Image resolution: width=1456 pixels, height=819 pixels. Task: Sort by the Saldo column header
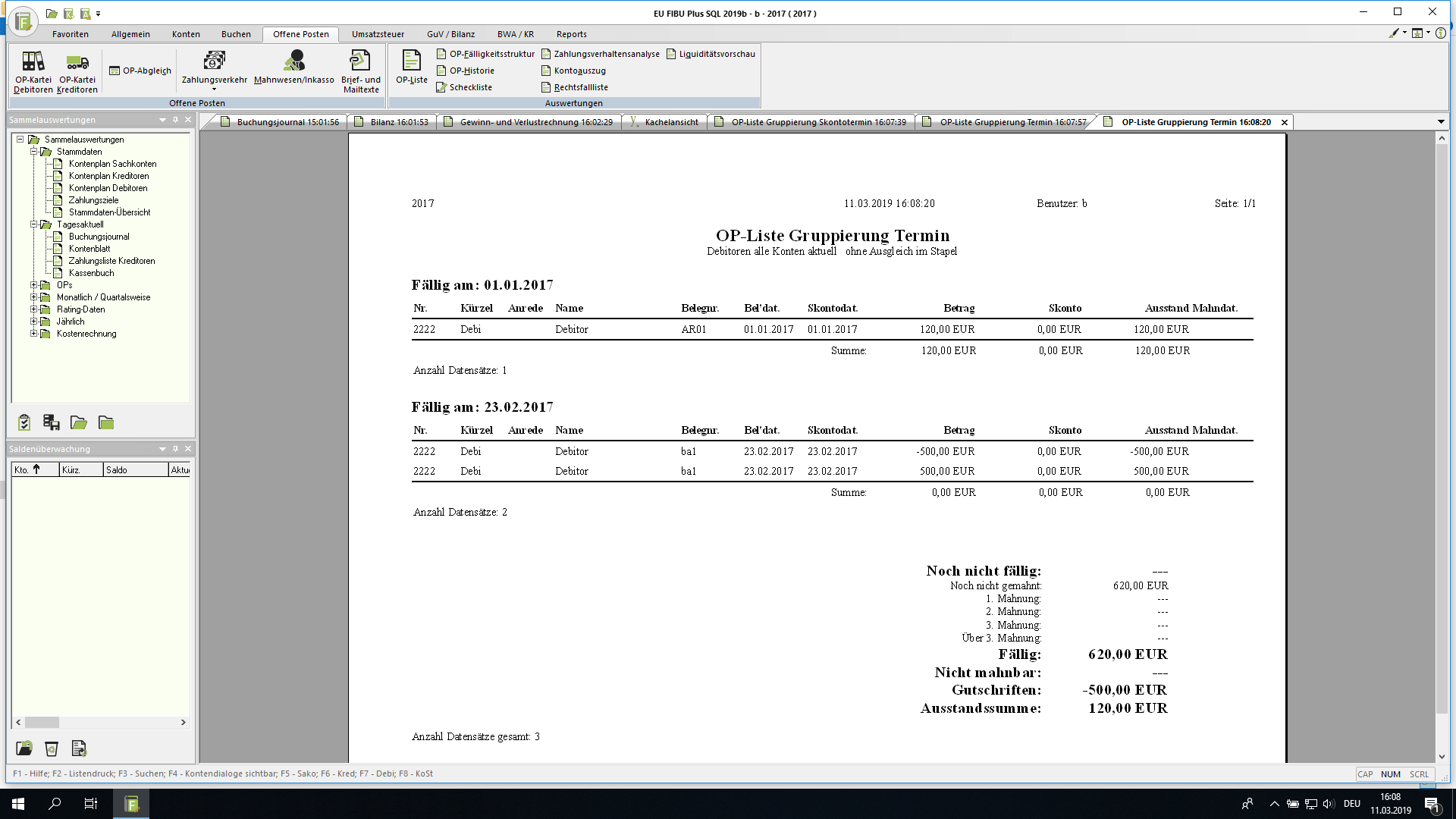[136, 470]
